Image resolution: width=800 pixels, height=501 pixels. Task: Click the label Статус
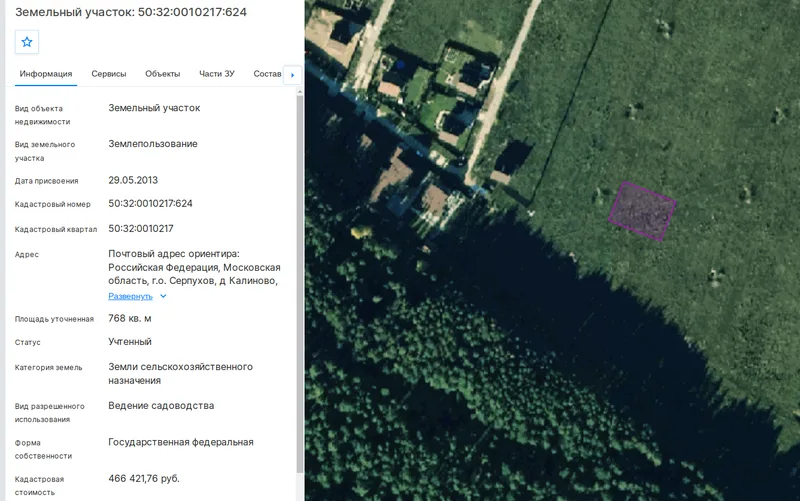(x=28, y=342)
